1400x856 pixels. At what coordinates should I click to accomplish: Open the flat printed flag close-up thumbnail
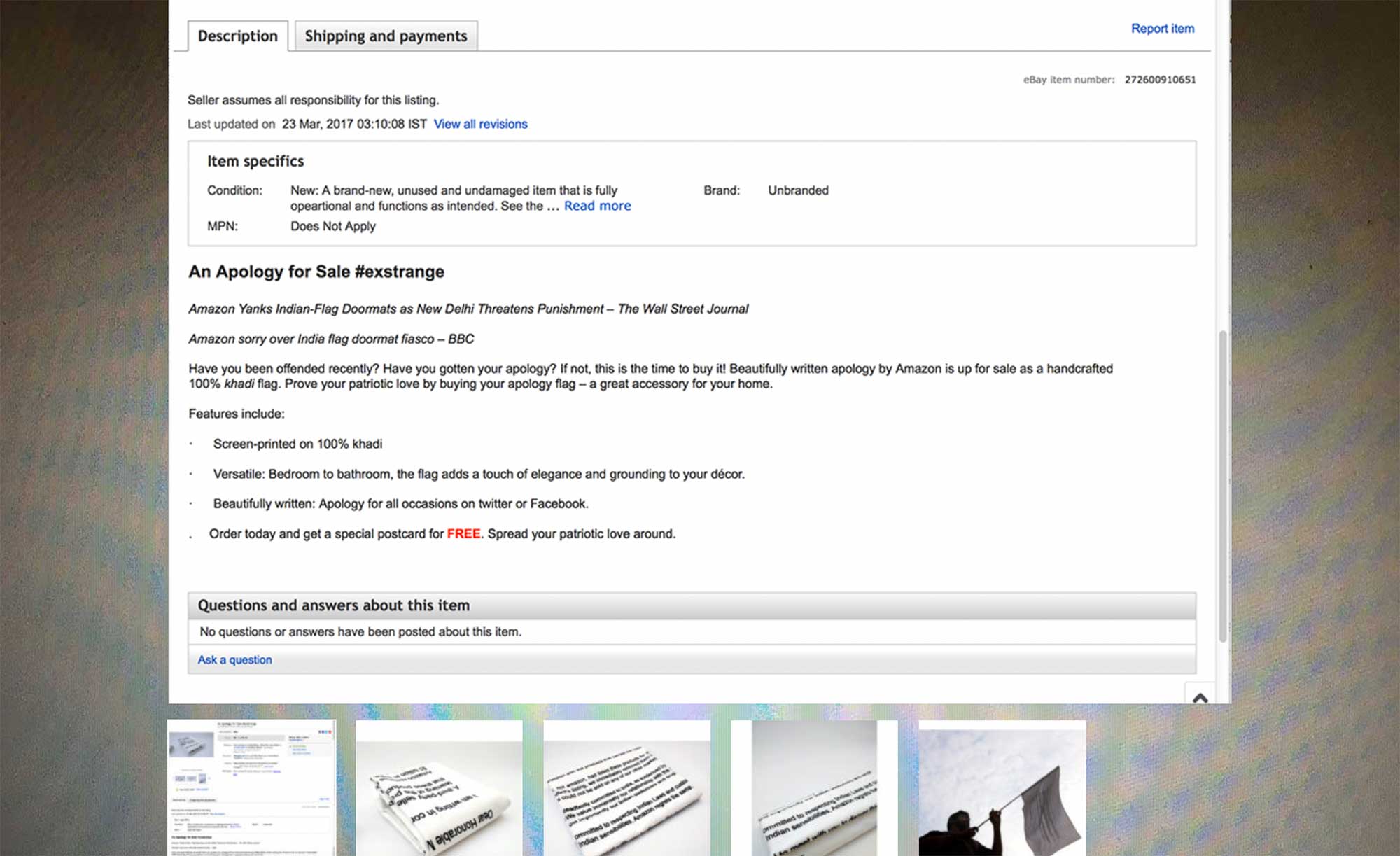[x=627, y=787]
